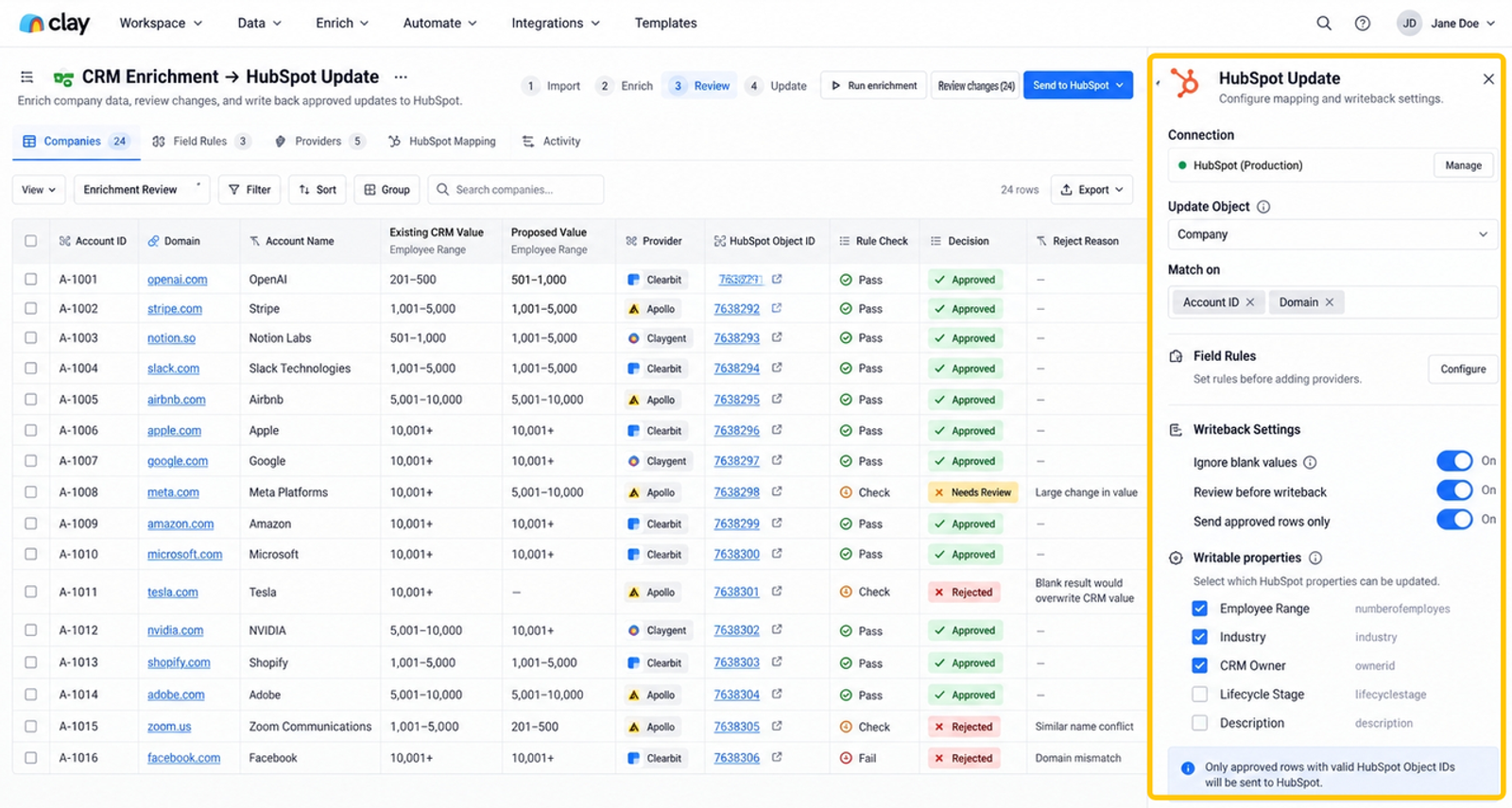Switch to the HubSpot Mapping tab
This screenshot has height=808, width=1512.
point(442,142)
